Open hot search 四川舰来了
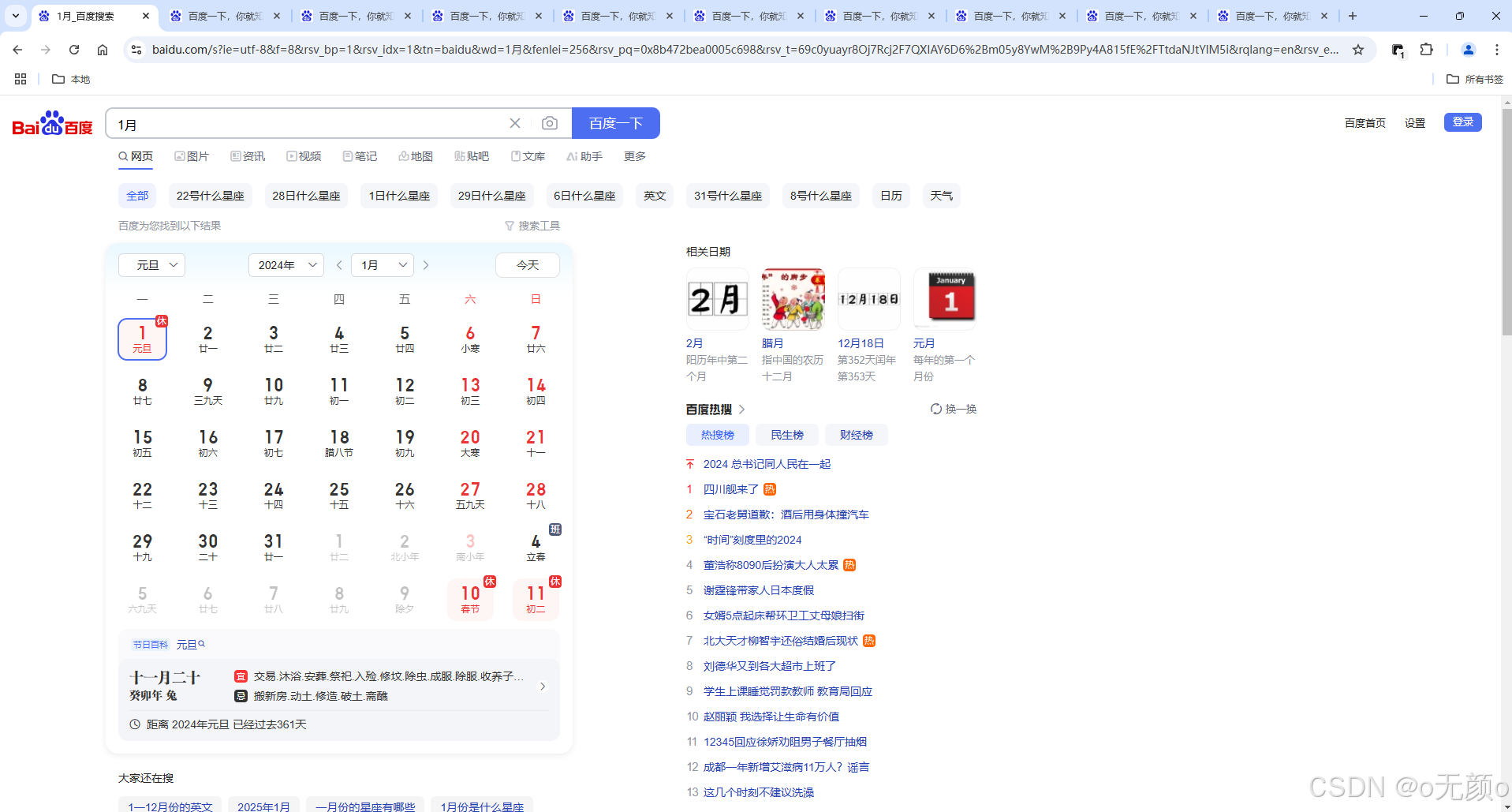1512x812 pixels. coord(731,489)
